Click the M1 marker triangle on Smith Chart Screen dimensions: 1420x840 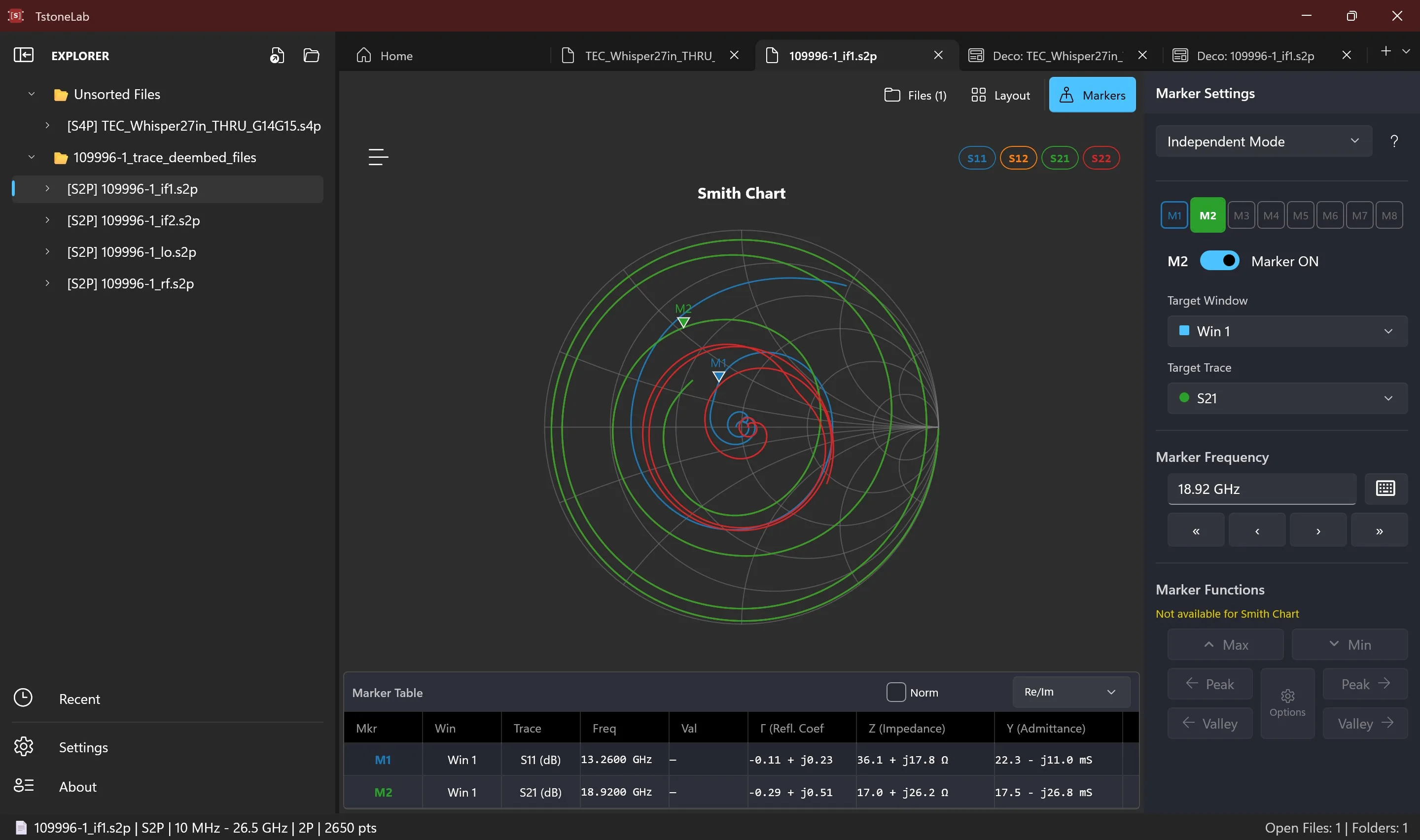coord(718,376)
